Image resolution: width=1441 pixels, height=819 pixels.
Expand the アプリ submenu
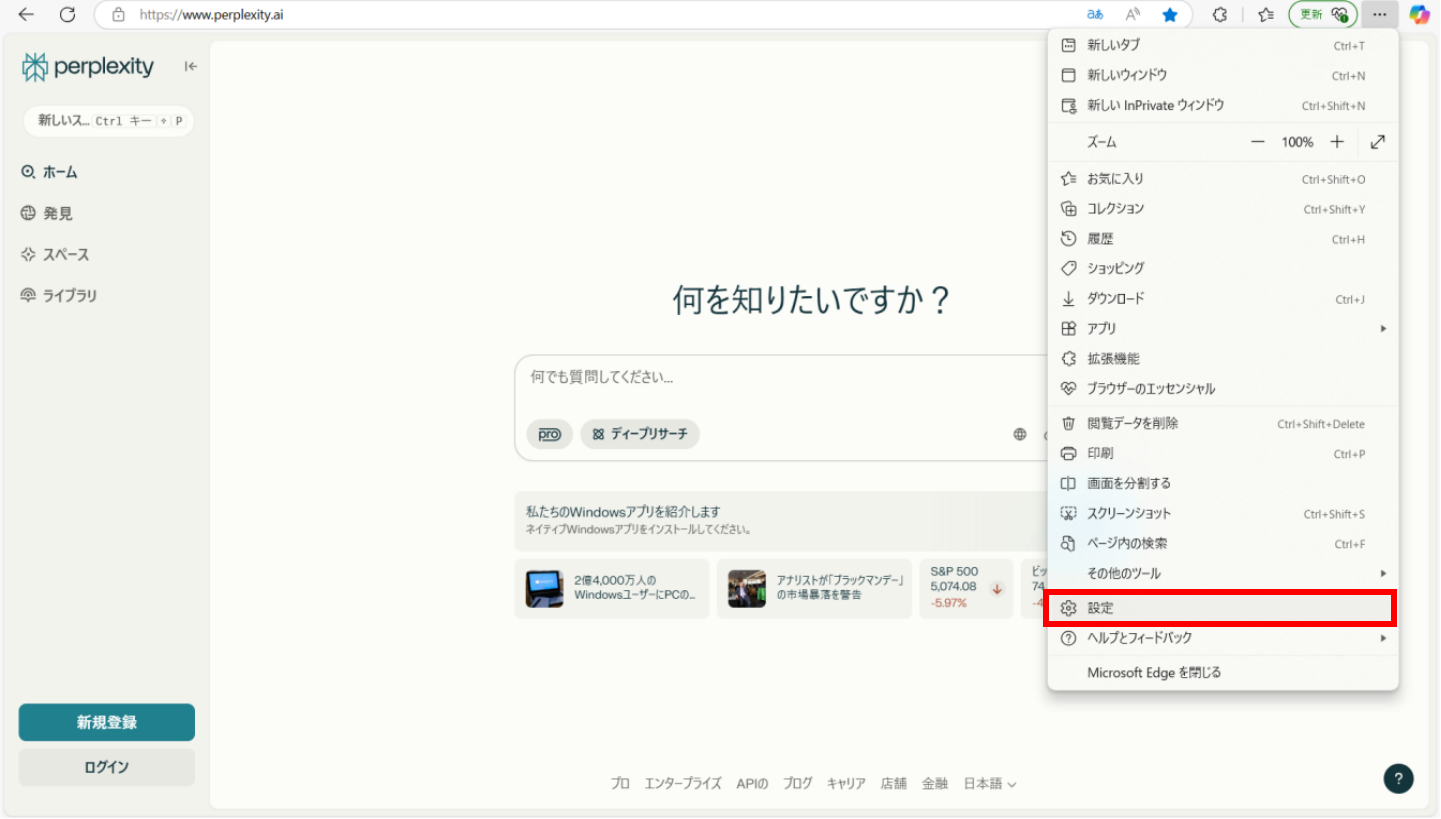tap(1222, 328)
